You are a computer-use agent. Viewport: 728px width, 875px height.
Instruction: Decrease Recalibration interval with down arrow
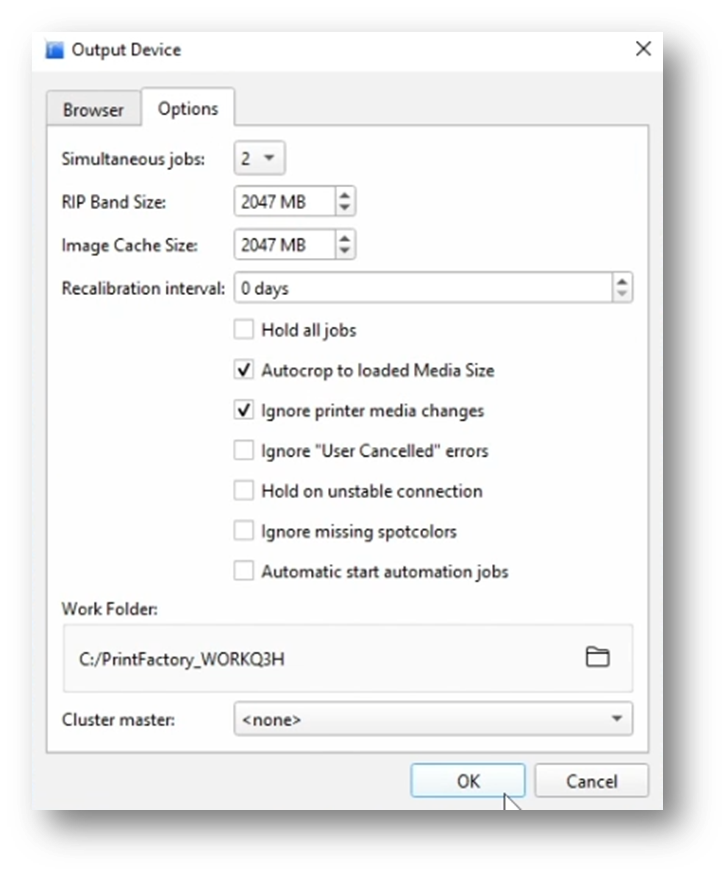[622, 294]
